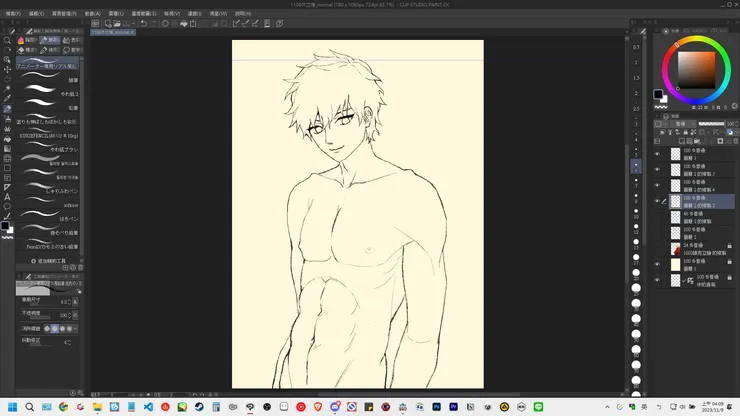Click the lock layer icon in the Layer panel toolbar
The height and width of the screenshot is (416, 740).
click(x=685, y=132)
